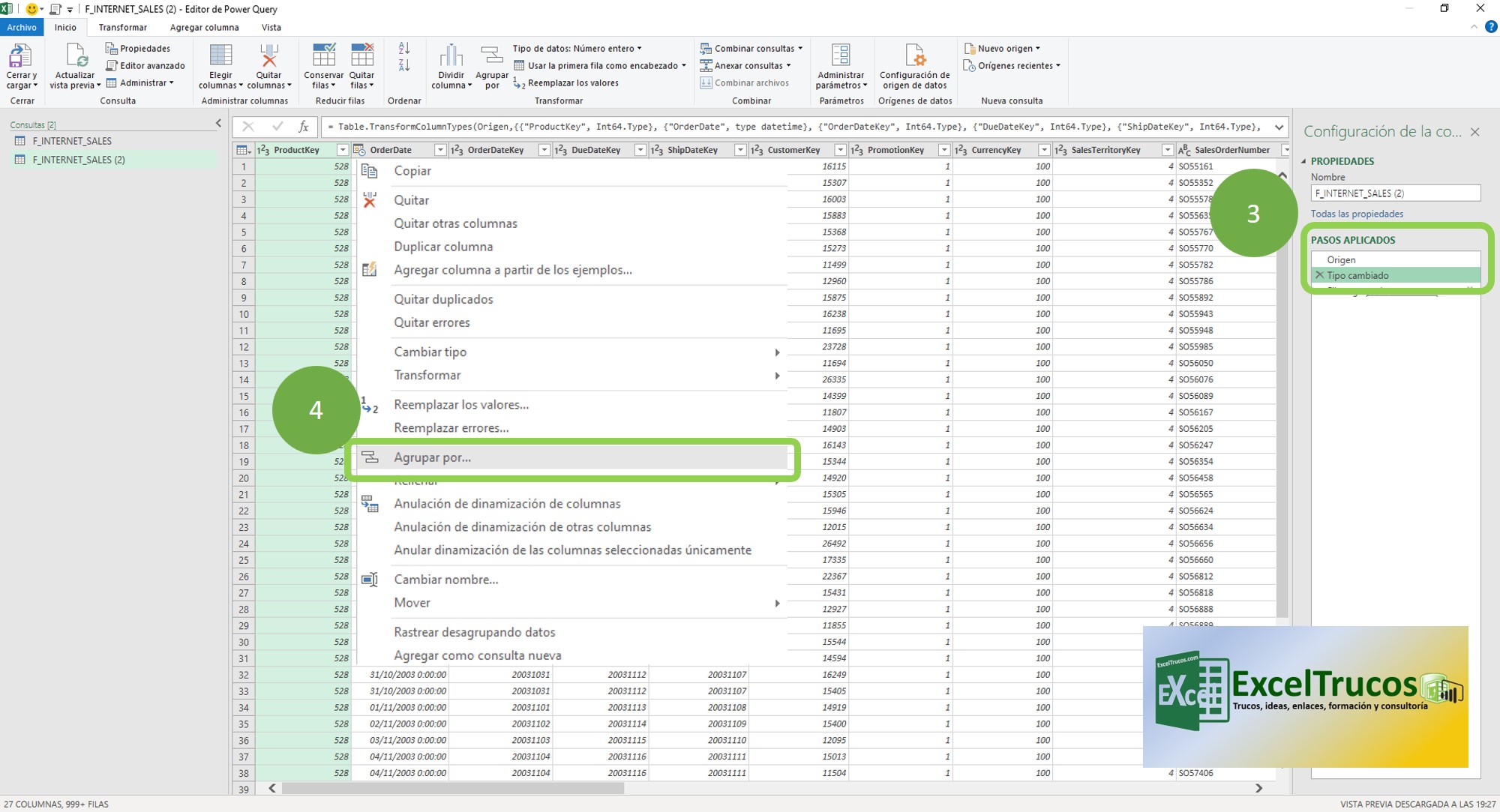
Task: Click the Cerrar y cargar icon
Action: click(x=21, y=57)
